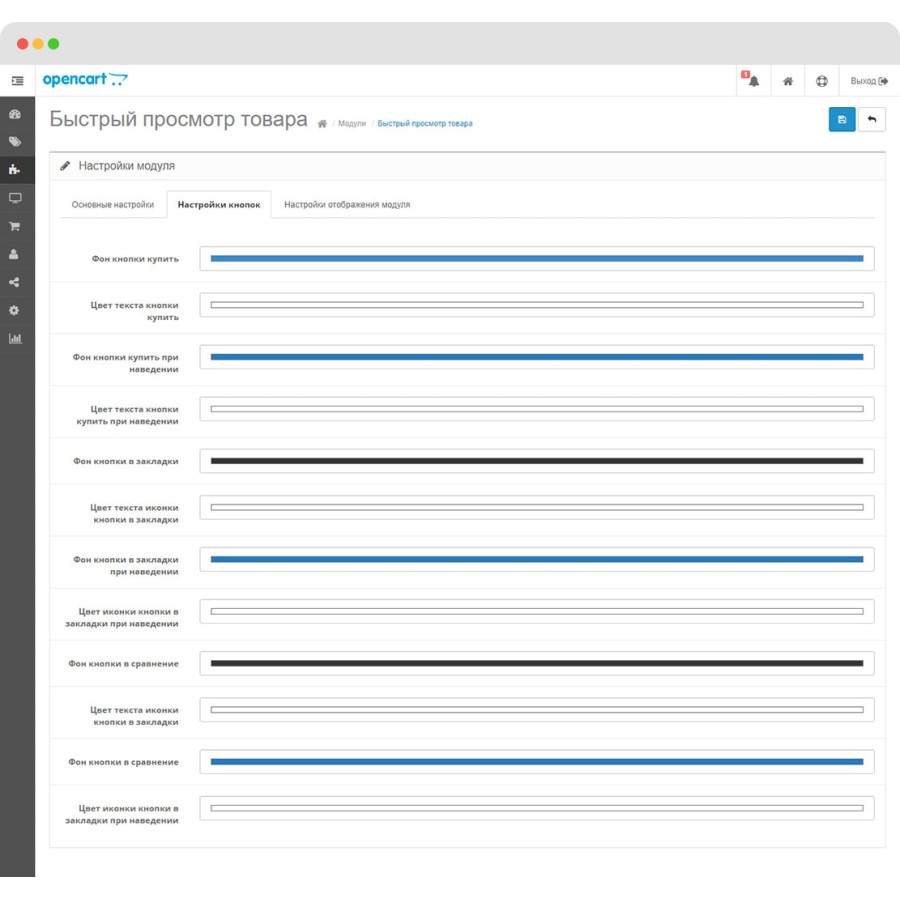Pick color for Цвет текста кнопки купить
The width and height of the screenshot is (900, 900).
click(537, 305)
